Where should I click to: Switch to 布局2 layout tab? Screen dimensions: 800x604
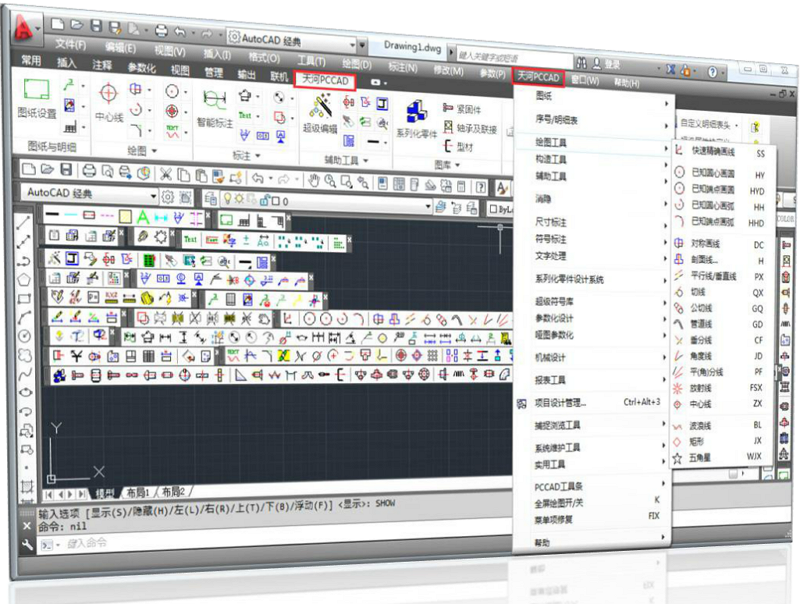pyautogui.click(x=172, y=492)
